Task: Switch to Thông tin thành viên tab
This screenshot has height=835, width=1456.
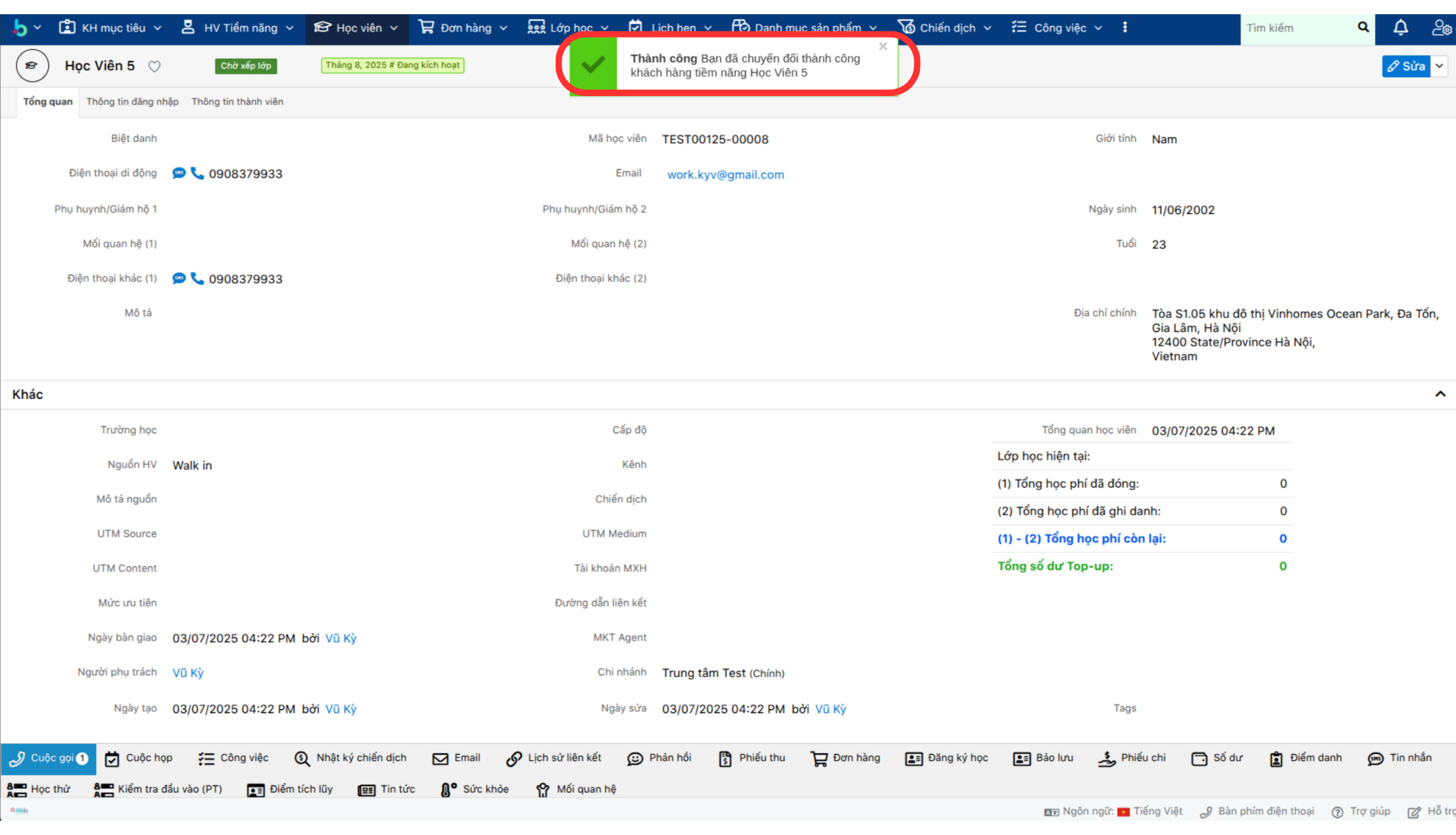Action: tap(237, 102)
